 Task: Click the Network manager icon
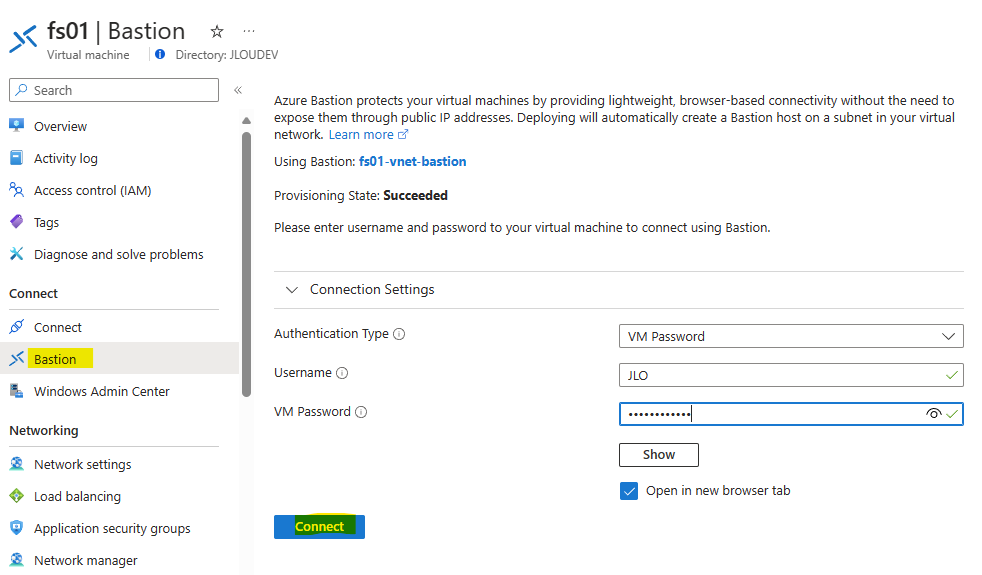[x=17, y=559]
